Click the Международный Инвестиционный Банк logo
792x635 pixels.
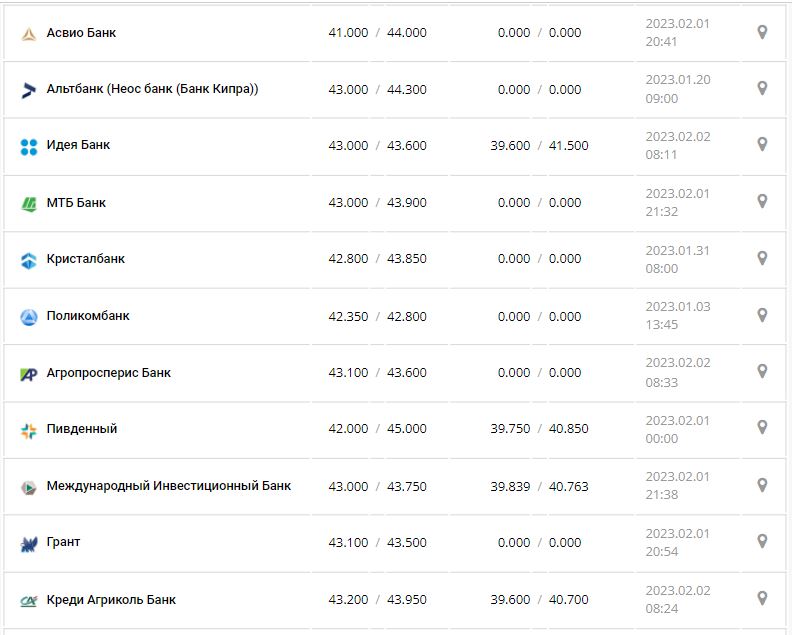click(x=28, y=487)
